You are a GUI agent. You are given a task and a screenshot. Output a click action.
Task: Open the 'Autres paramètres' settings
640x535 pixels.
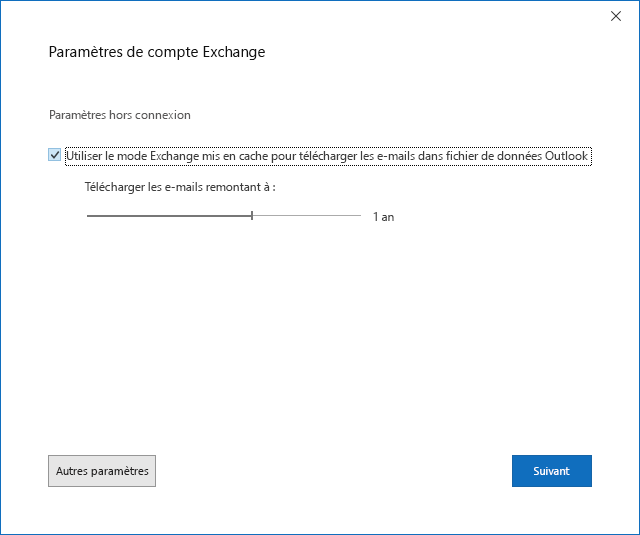coord(102,471)
